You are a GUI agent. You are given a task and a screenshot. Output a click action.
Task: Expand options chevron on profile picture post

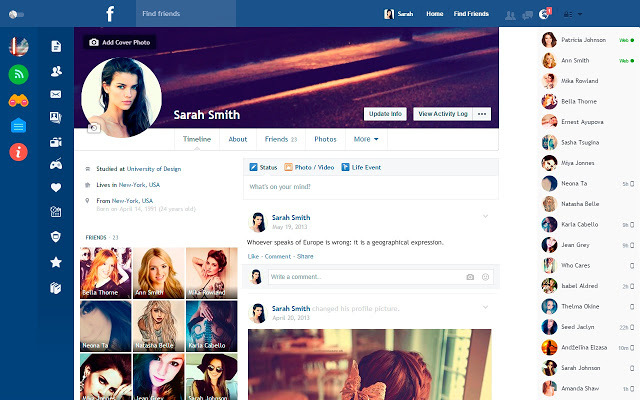coord(485,307)
